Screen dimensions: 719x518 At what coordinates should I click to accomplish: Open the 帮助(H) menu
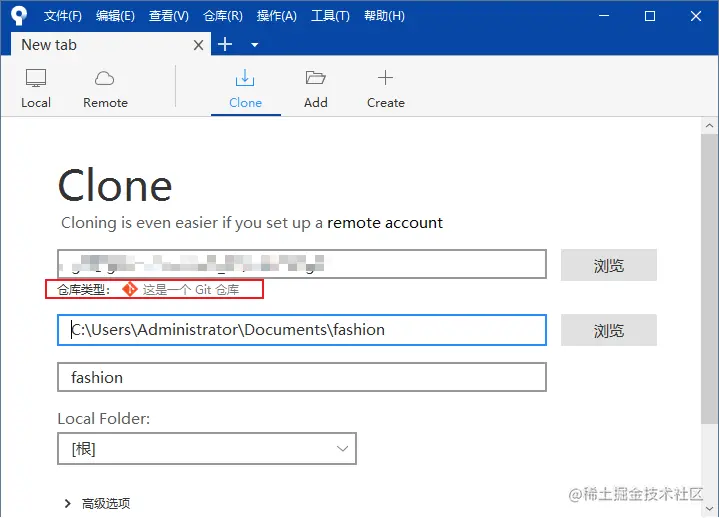(x=384, y=16)
